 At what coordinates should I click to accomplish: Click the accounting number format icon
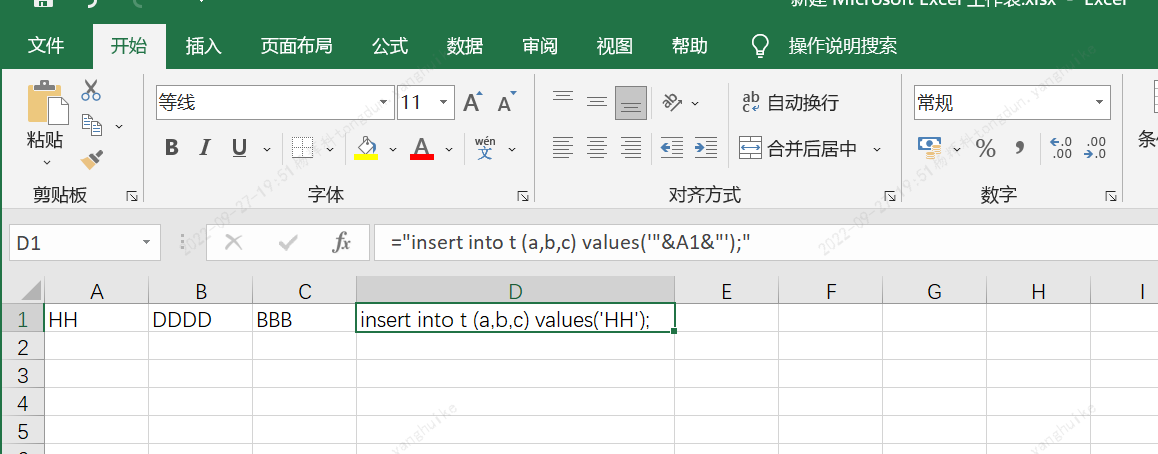tap(930, 148)
